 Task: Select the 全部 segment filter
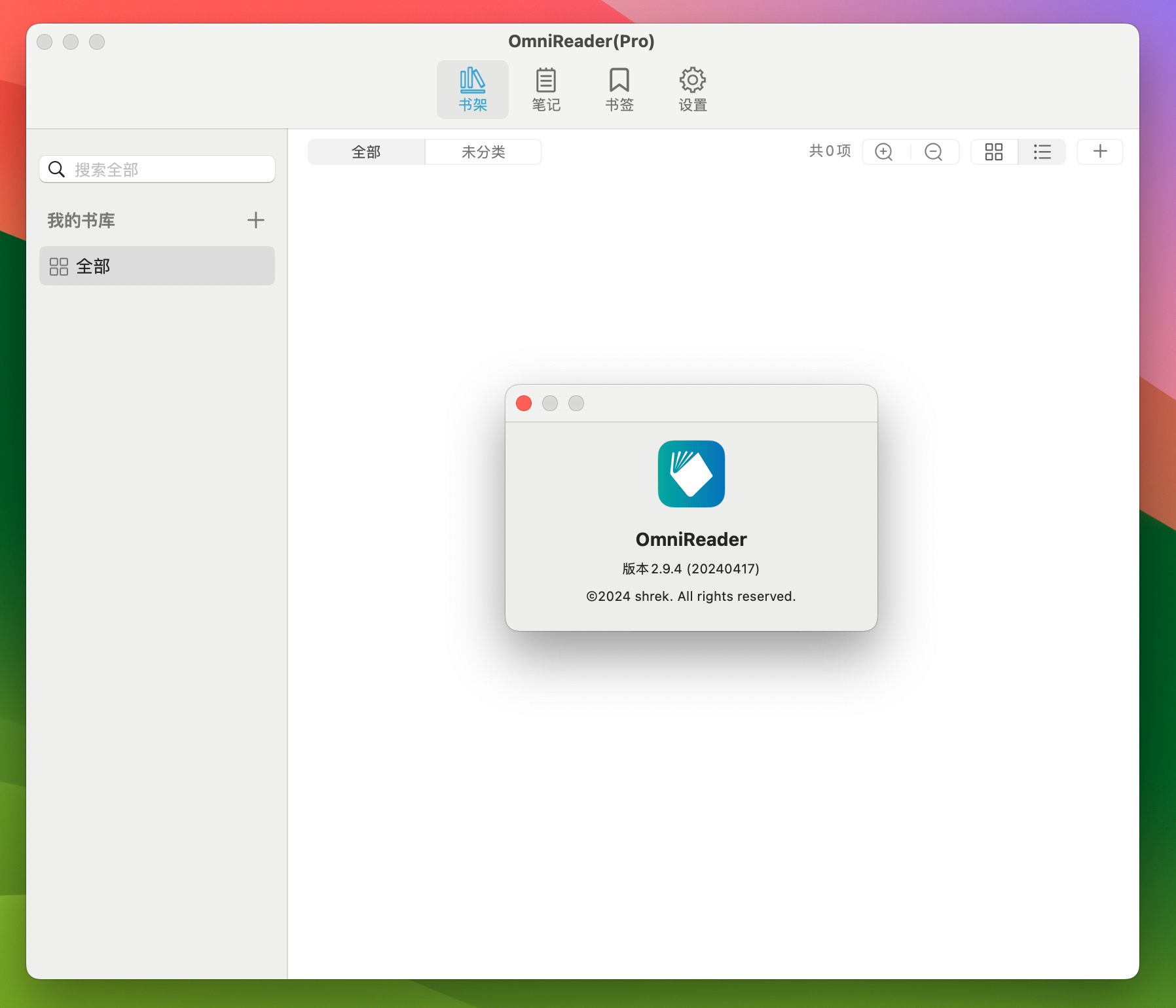pos(366,152)
